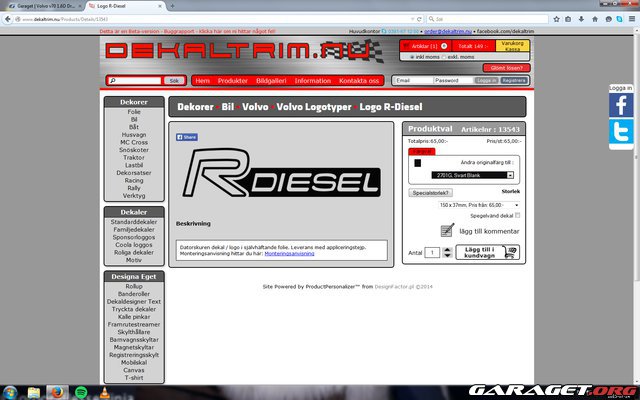Open Spotify from the taskbar
640x400 pixels.
point(81,391)
